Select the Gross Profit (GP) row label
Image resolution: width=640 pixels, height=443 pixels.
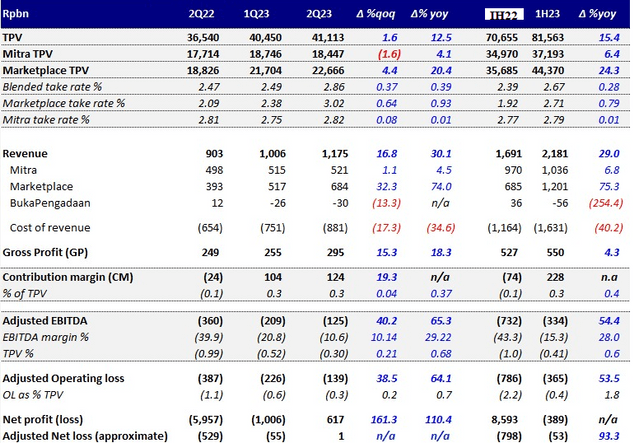[x=53, y=252]
